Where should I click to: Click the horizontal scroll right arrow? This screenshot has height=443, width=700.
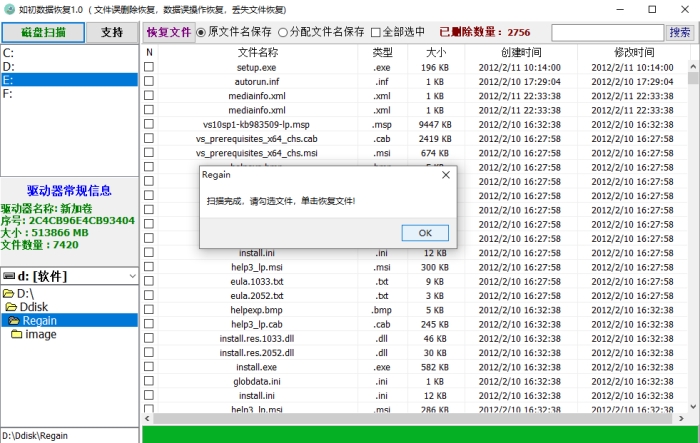click(x=681, y=418)
